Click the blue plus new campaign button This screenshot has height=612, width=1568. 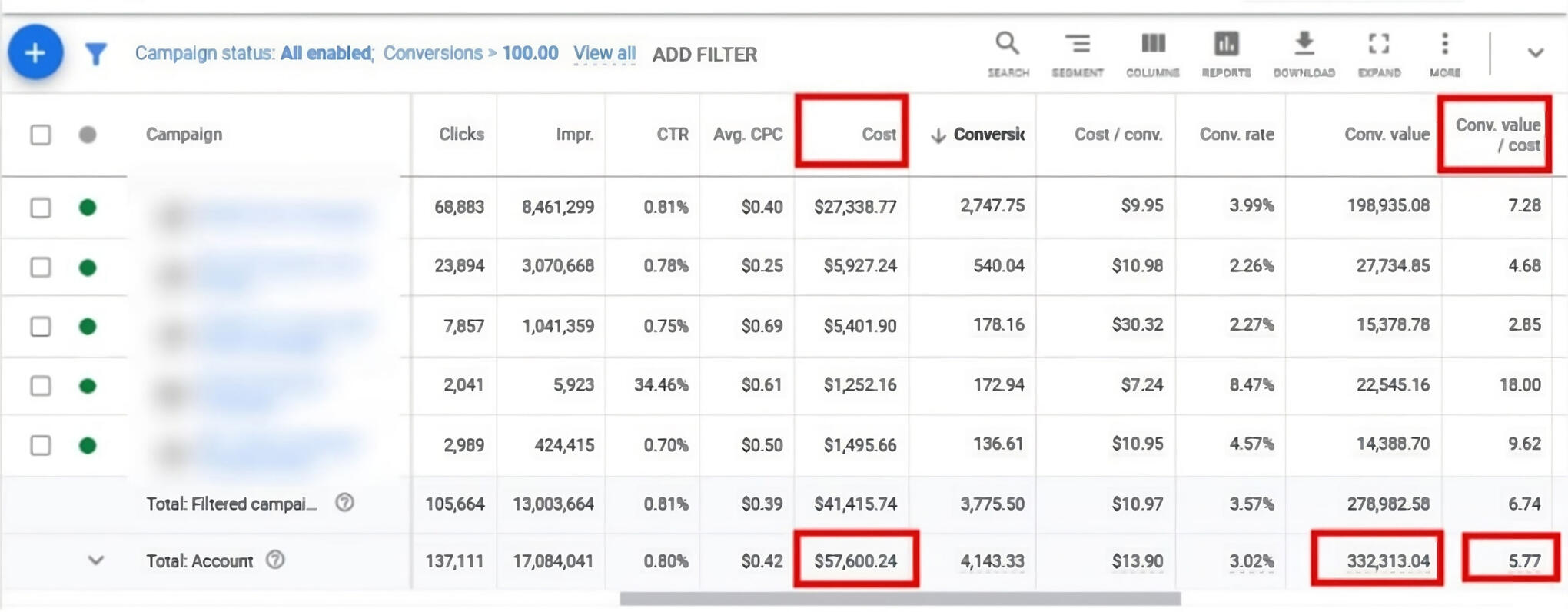tap(35, 53)
